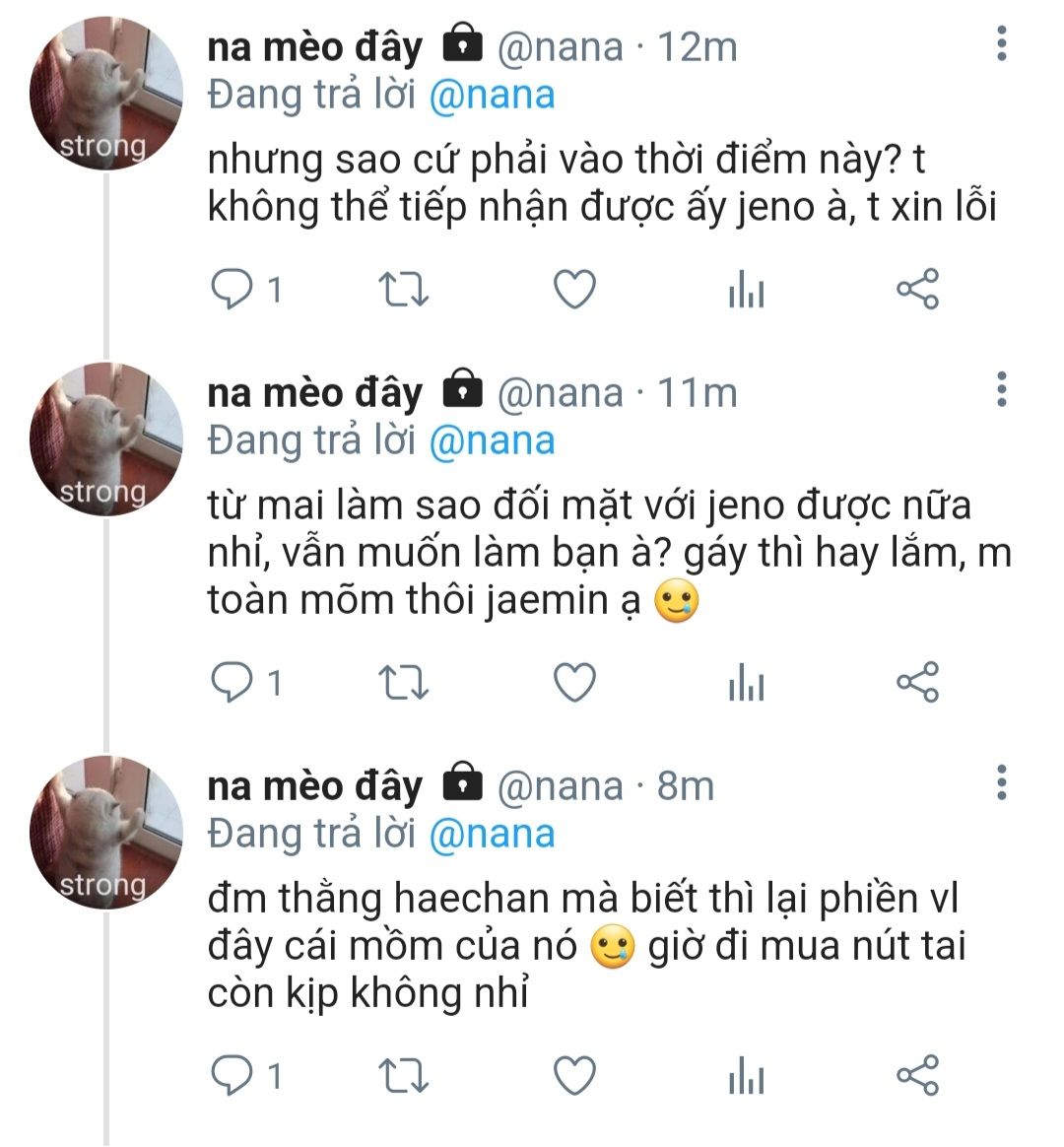Open more options for the 8m tweet
Image resolution: width=1064 pixels, height=1147 pixels.
click(1002, 782)
